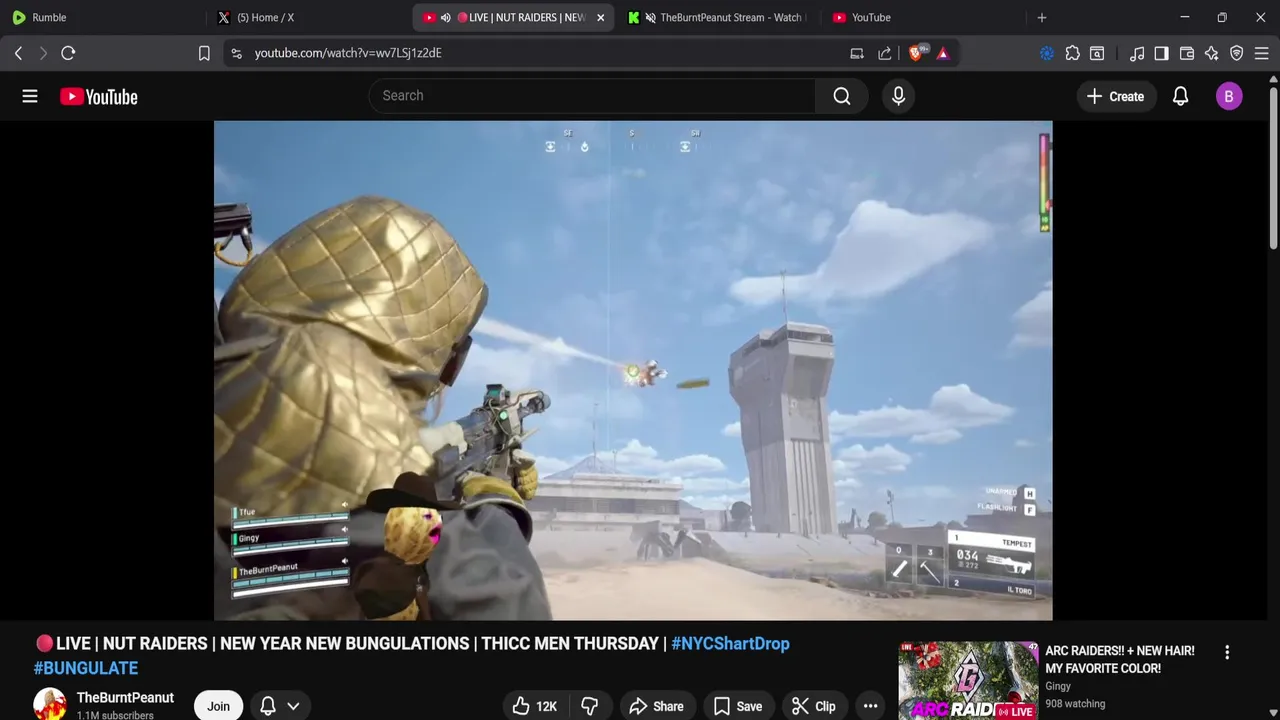Focus the YouTube search field
The width and height of the screenshot is (1280, 720).
(x=592, y=96)
